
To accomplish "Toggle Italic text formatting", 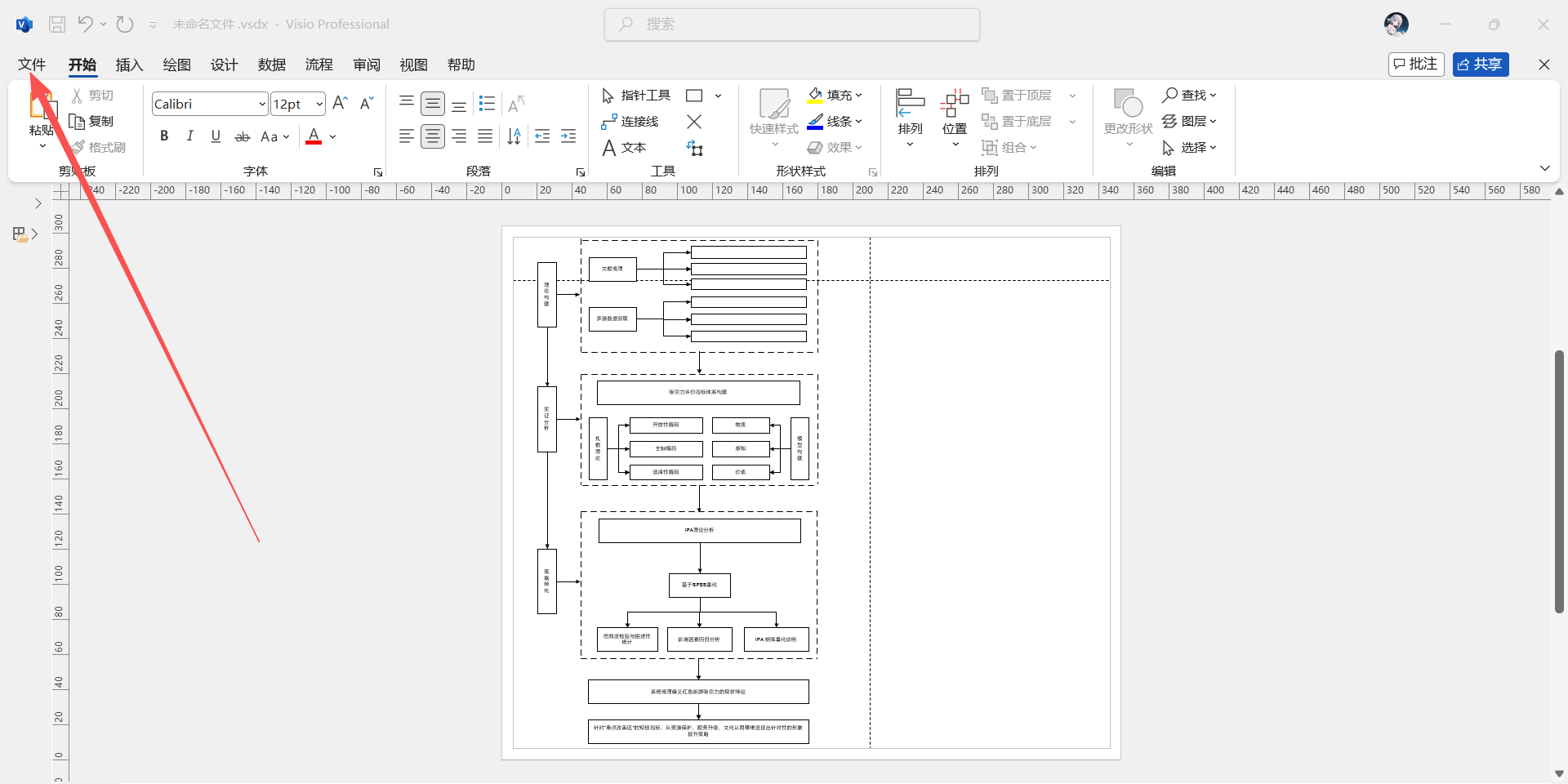I will point(189,136).
